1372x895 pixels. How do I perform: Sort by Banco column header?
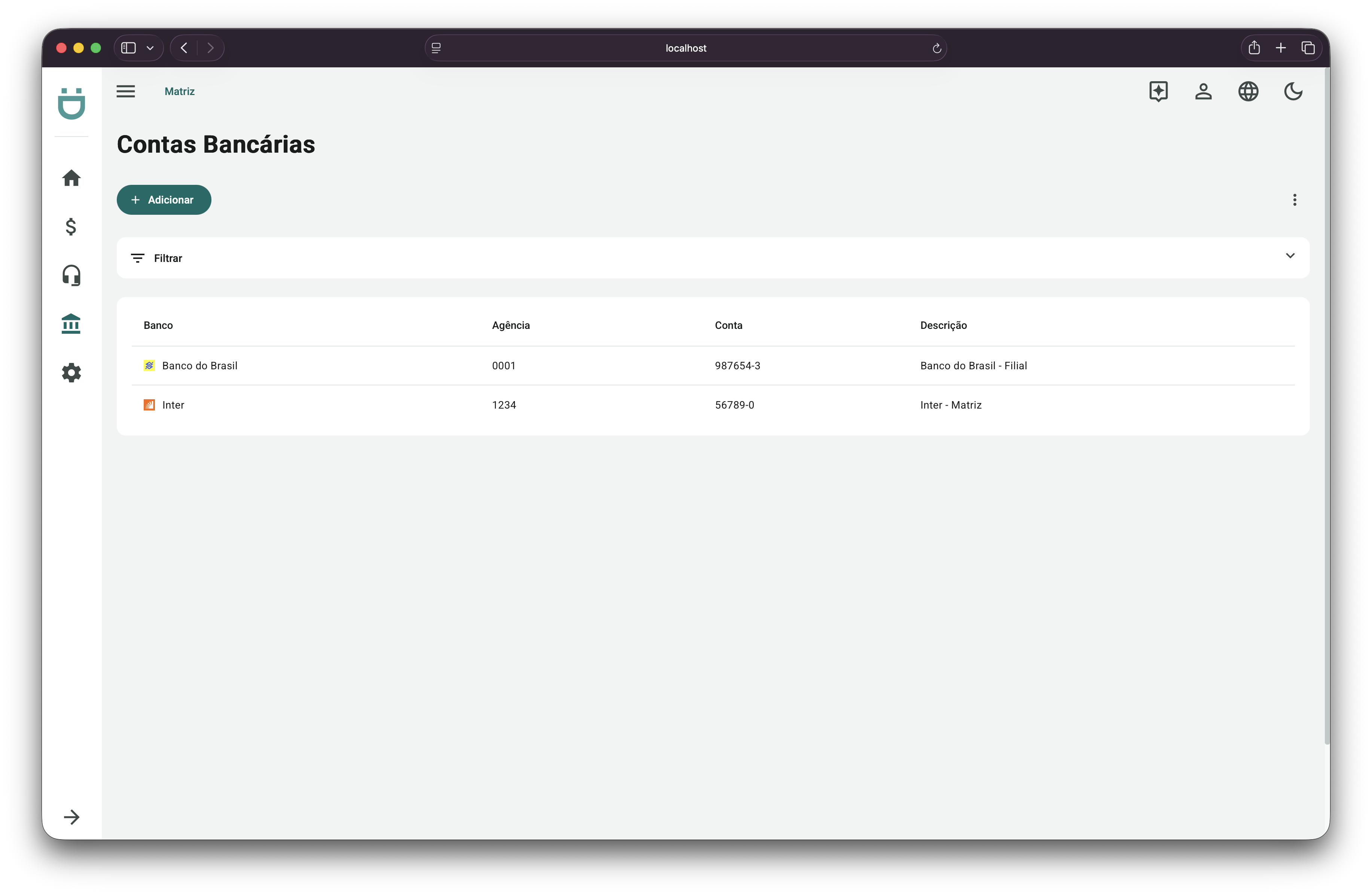click(x=158, y=325)
